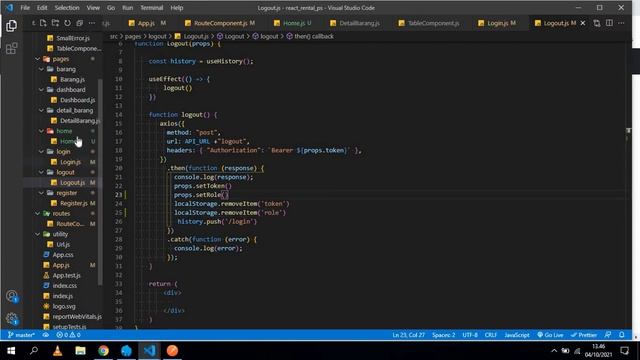
Task: Open changes compare icon in editor toolbar
Action: 597,23
